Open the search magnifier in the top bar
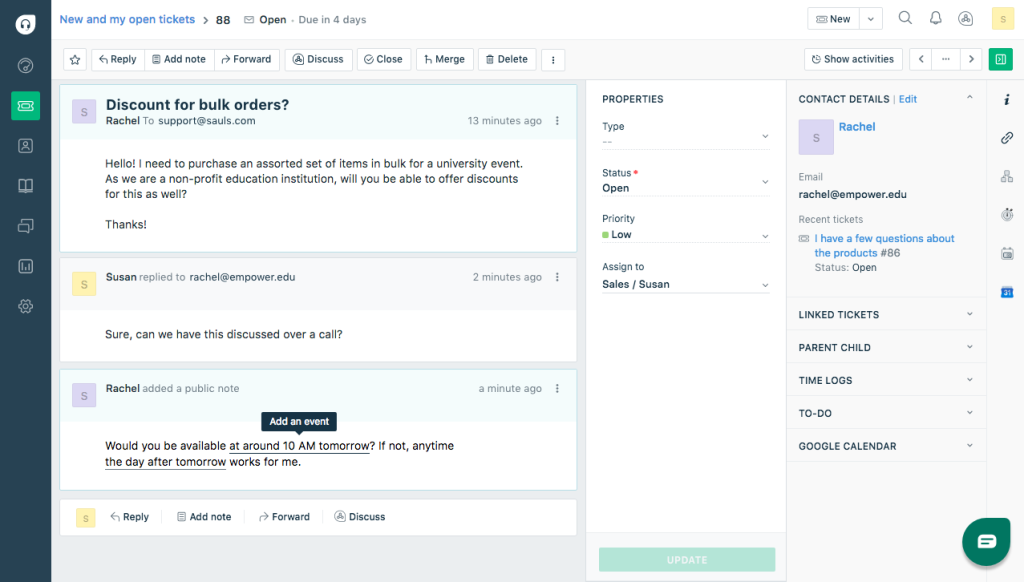 coord(905,18)
